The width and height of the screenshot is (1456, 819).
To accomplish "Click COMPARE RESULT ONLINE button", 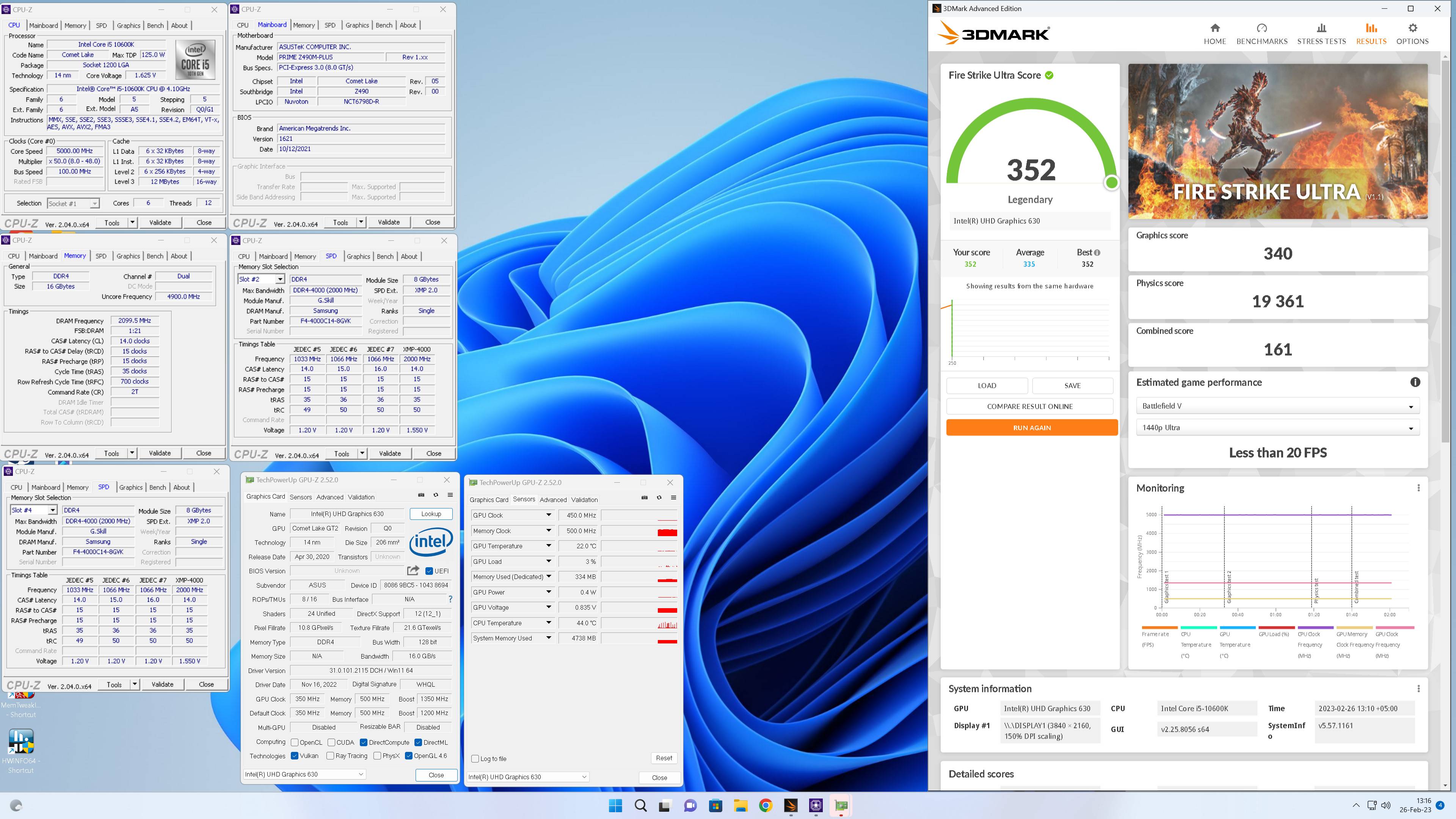I will coord(1029,406).
